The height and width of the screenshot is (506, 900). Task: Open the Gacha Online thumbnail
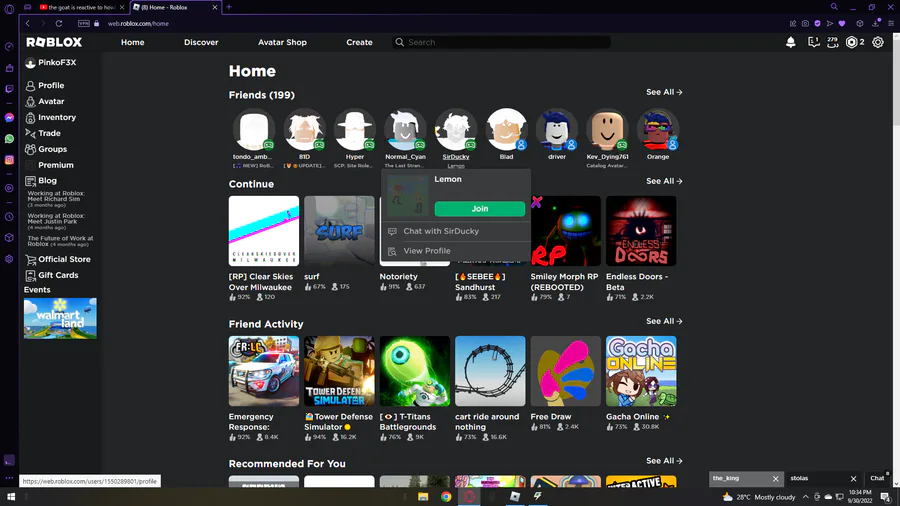pyautogui.click(x=641, y=371)
